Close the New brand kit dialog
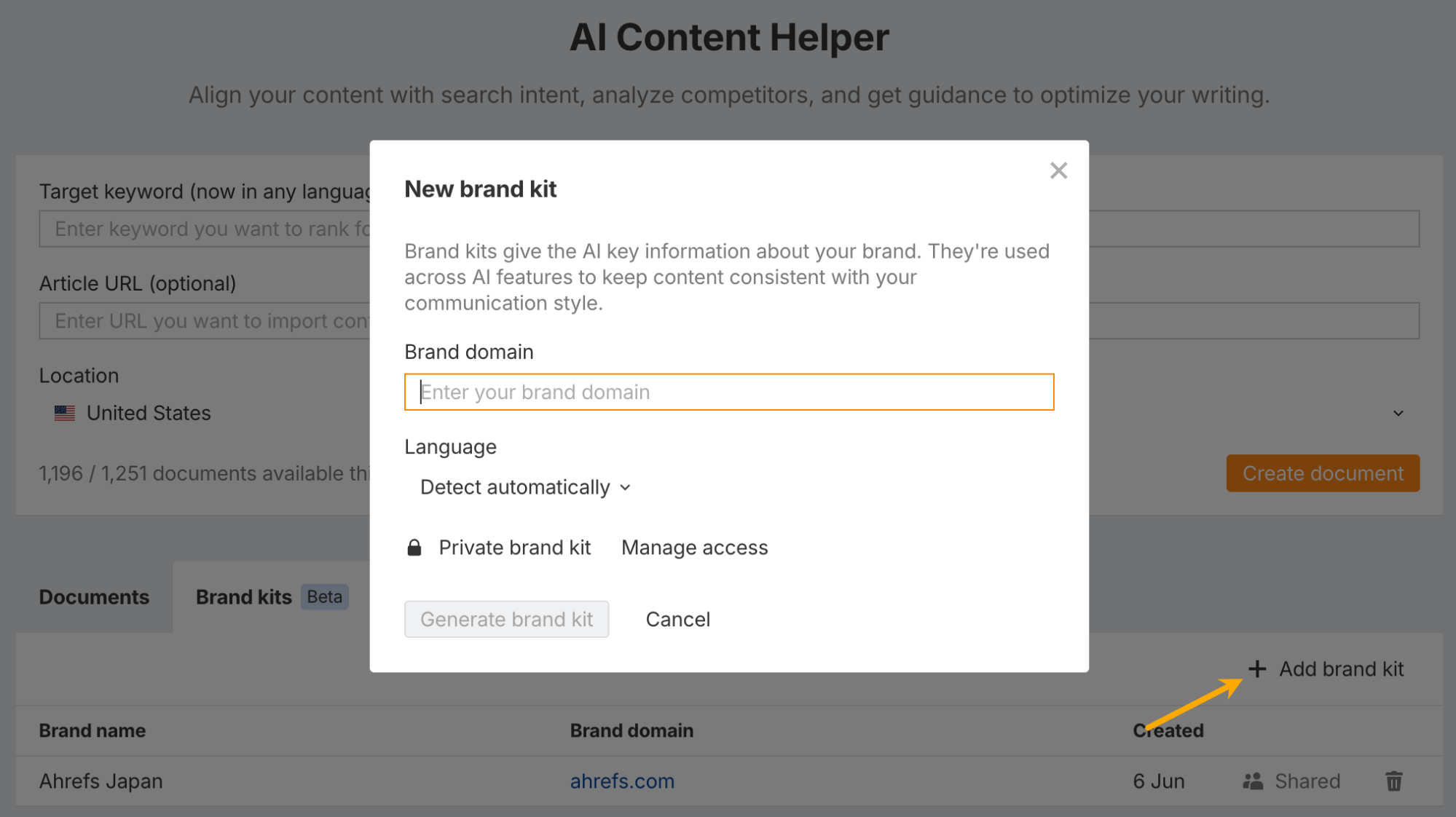 tap(1058, 170)
